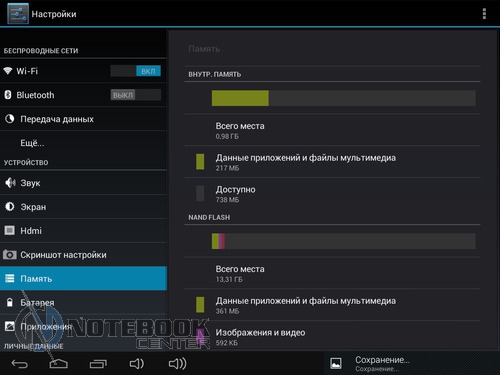Tap the ВНУТР. ПАМЯТЬ section header
The width and height of the screenshot is (500, 375).
click(x=215, y=74)
